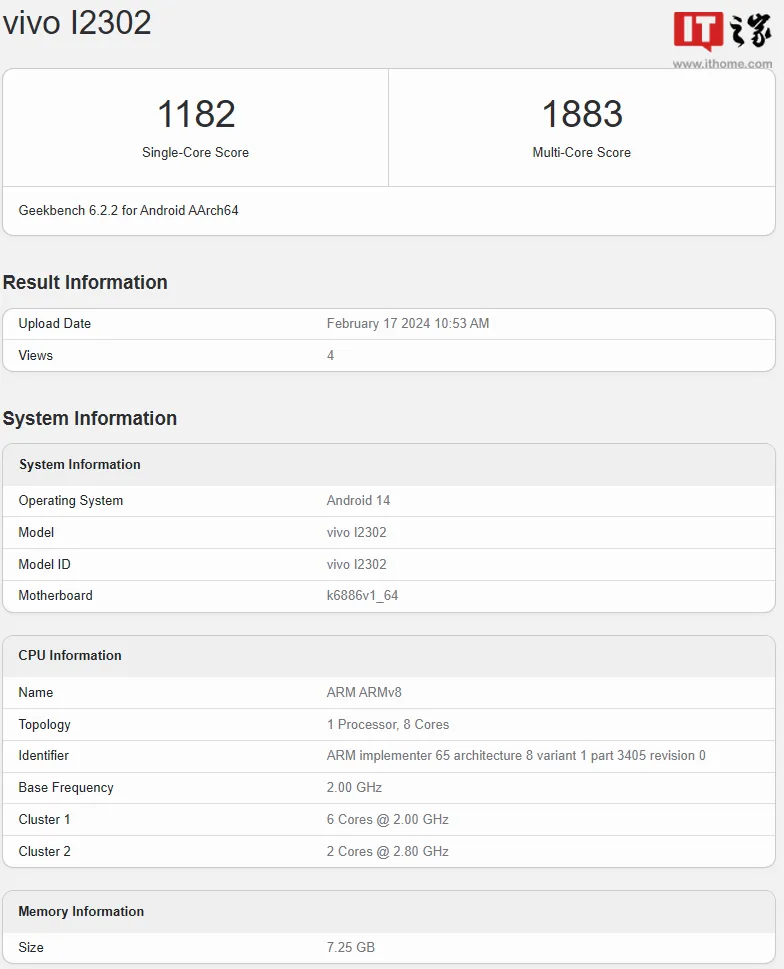Select the 1182 single-core score value
784x969 pixels.
(x=196, y=114)
